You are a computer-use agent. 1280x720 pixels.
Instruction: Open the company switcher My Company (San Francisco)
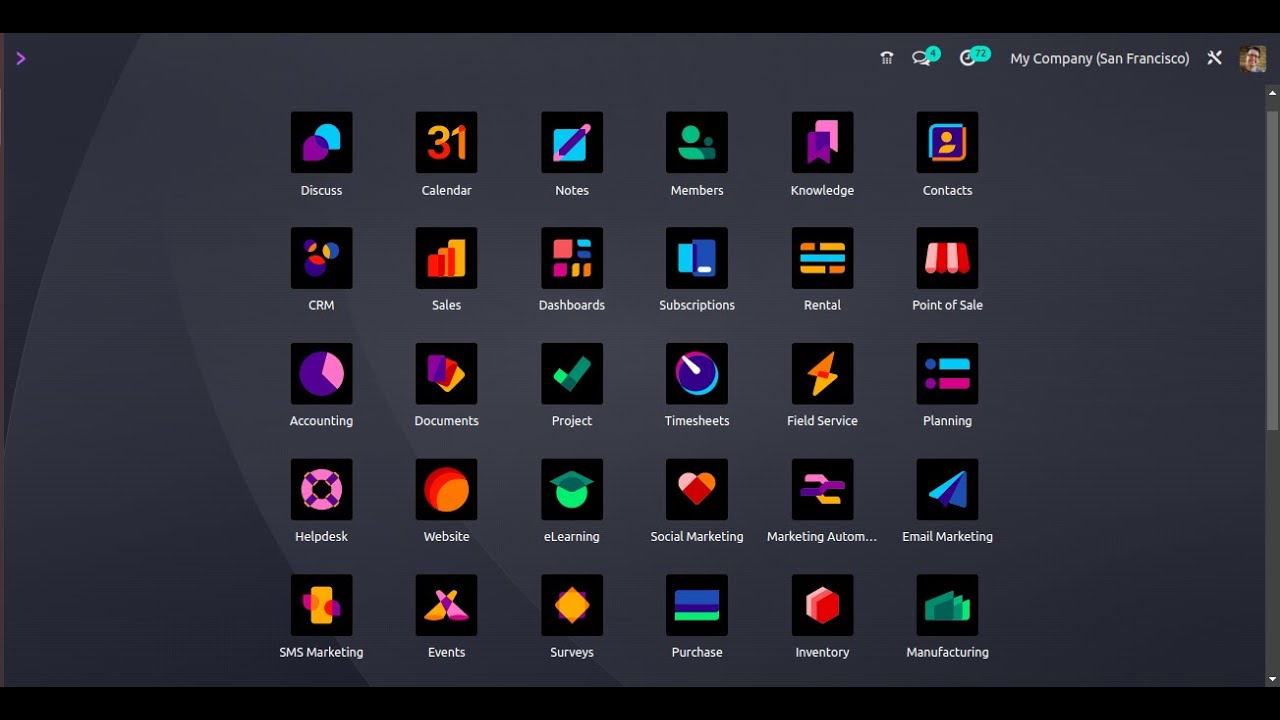(x=1099, y=59)
